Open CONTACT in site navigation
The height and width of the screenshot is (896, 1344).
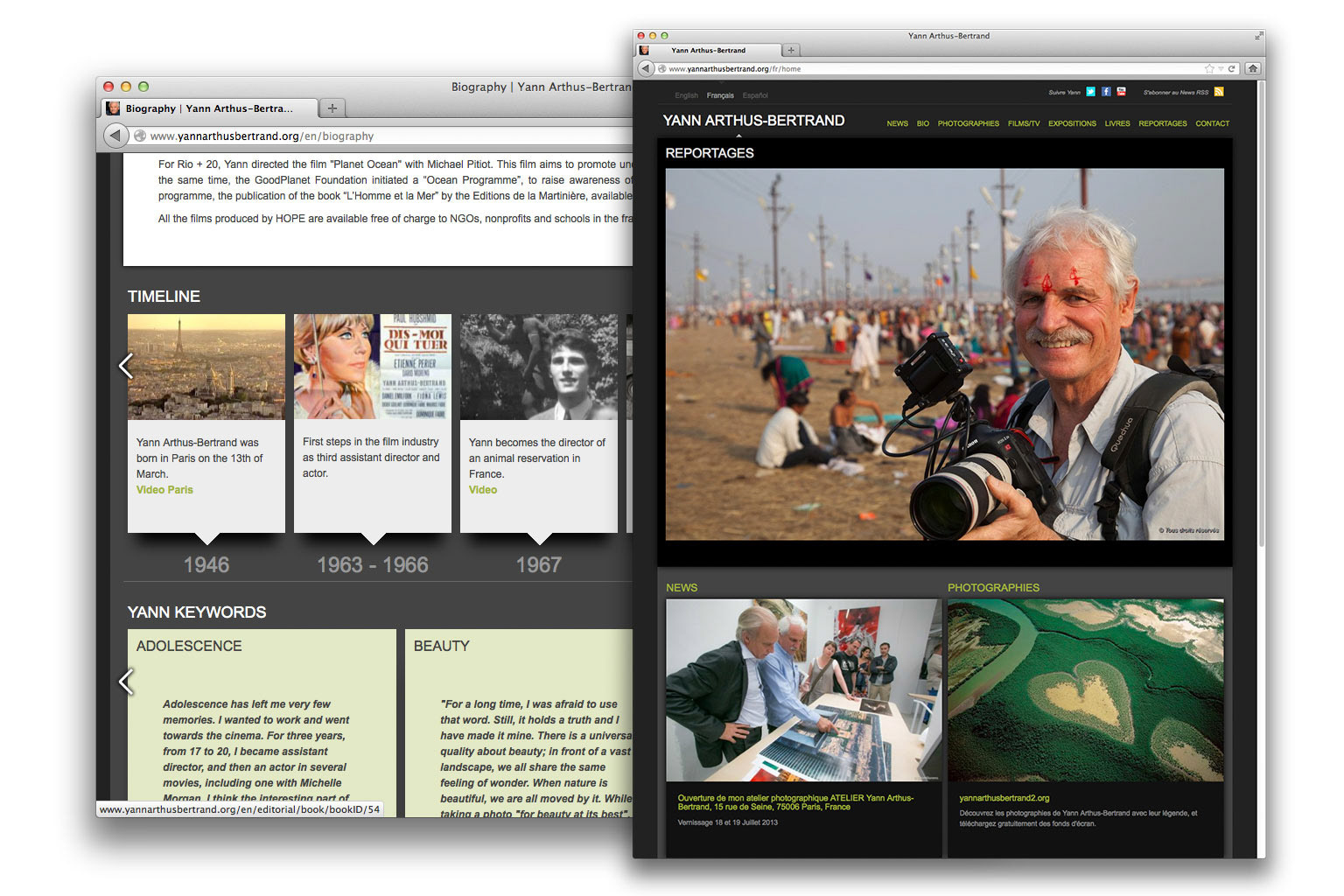coord(1213,123)
